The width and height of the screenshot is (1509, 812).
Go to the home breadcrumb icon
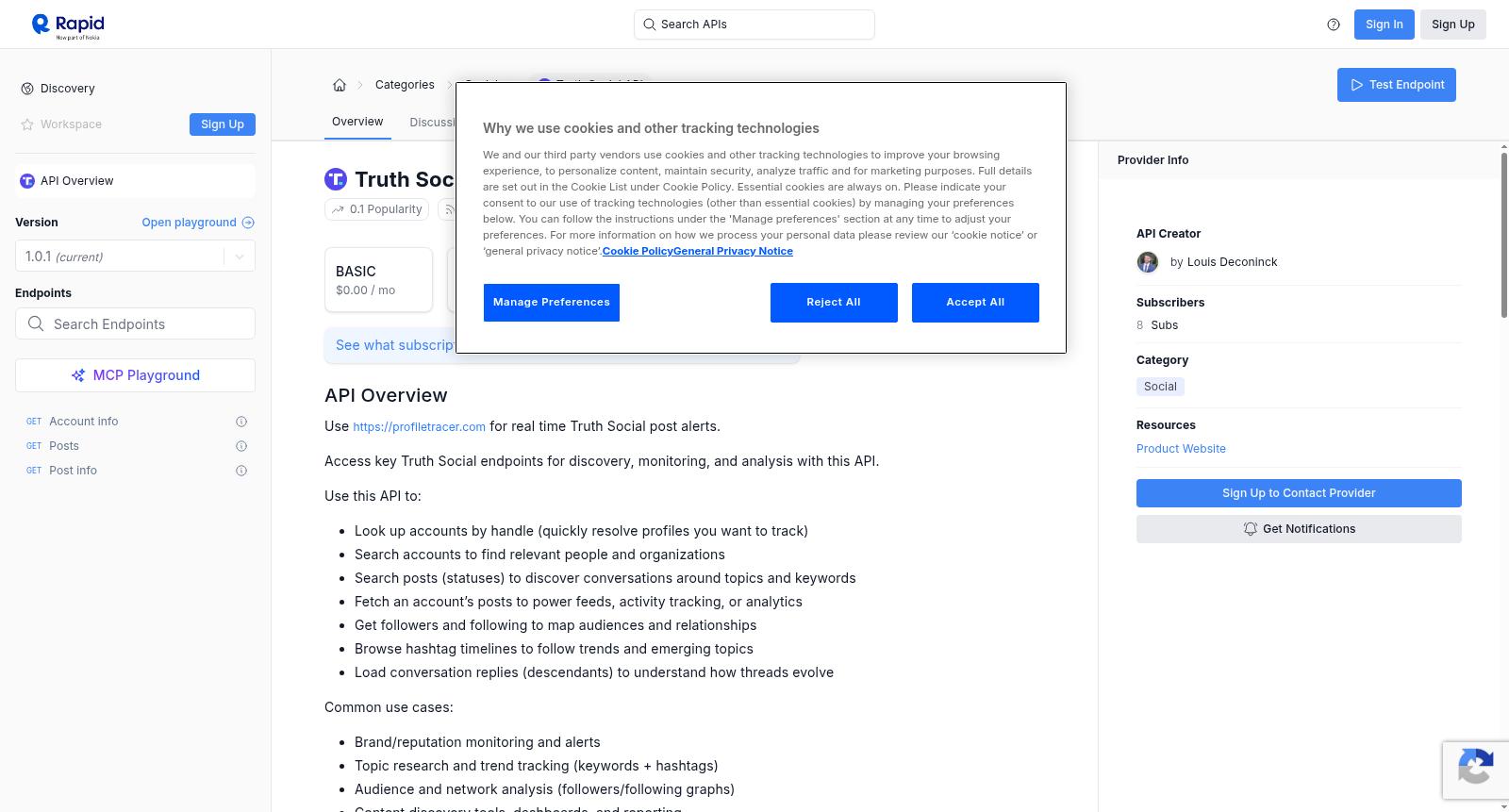(x=340, y=85)
